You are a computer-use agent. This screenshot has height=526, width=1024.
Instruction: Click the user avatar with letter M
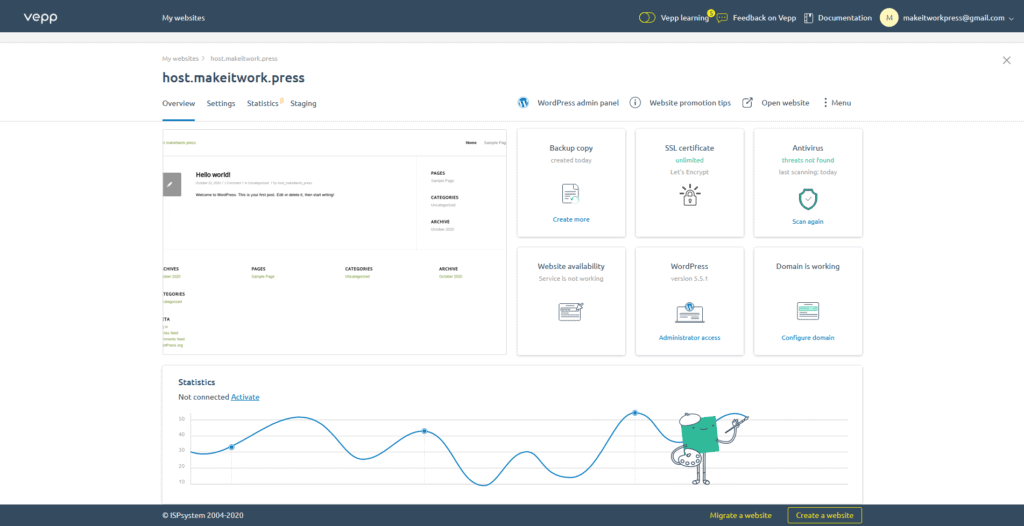click(x=889, y=18)
